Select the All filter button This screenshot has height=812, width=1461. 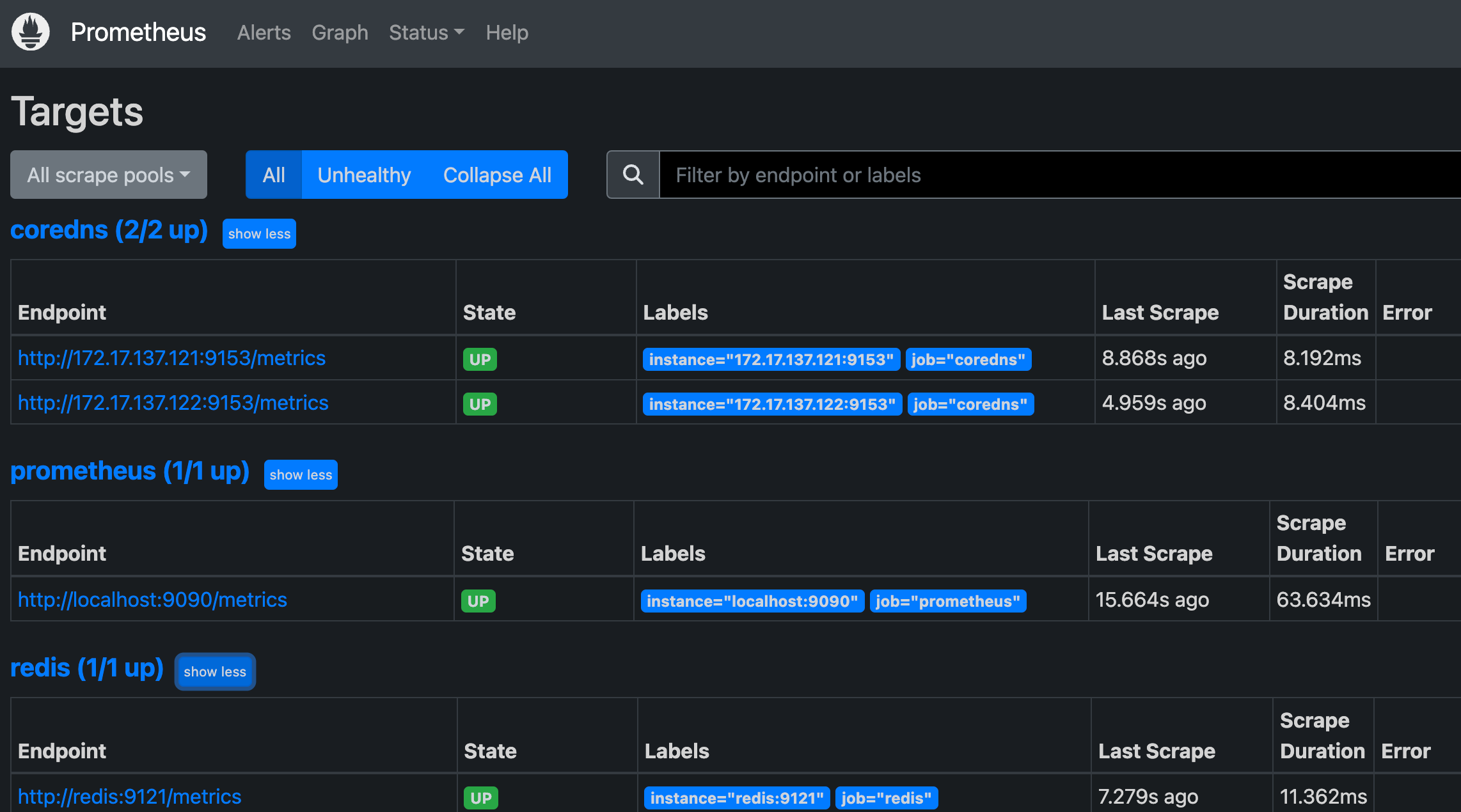(274, 175)
